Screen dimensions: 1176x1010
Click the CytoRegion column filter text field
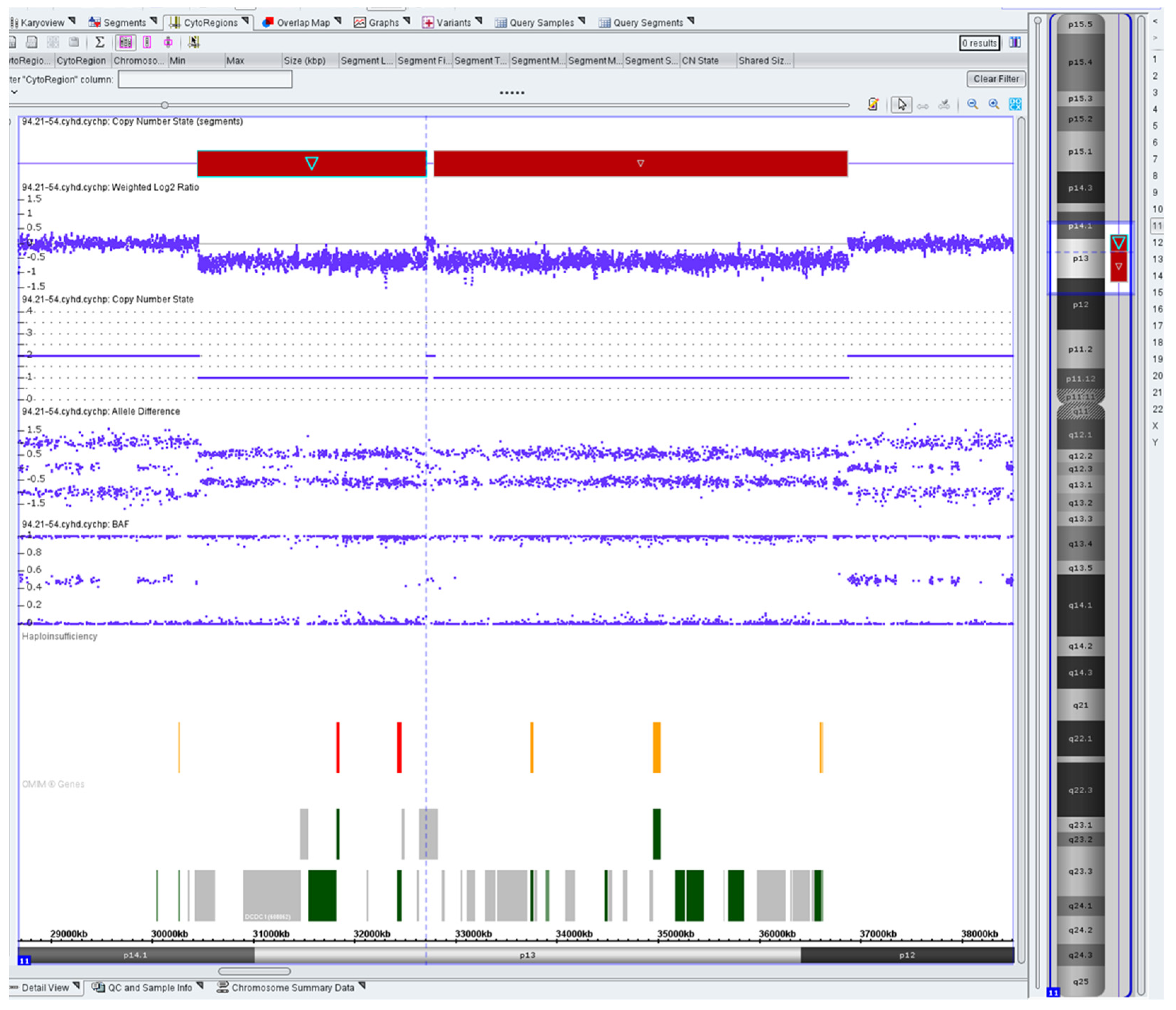click(205, 80)
